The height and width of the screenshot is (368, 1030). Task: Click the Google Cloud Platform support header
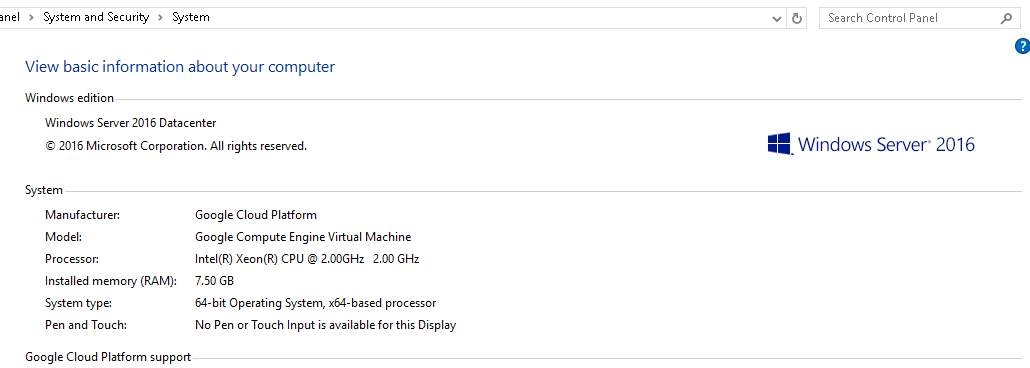pos(108,357)
